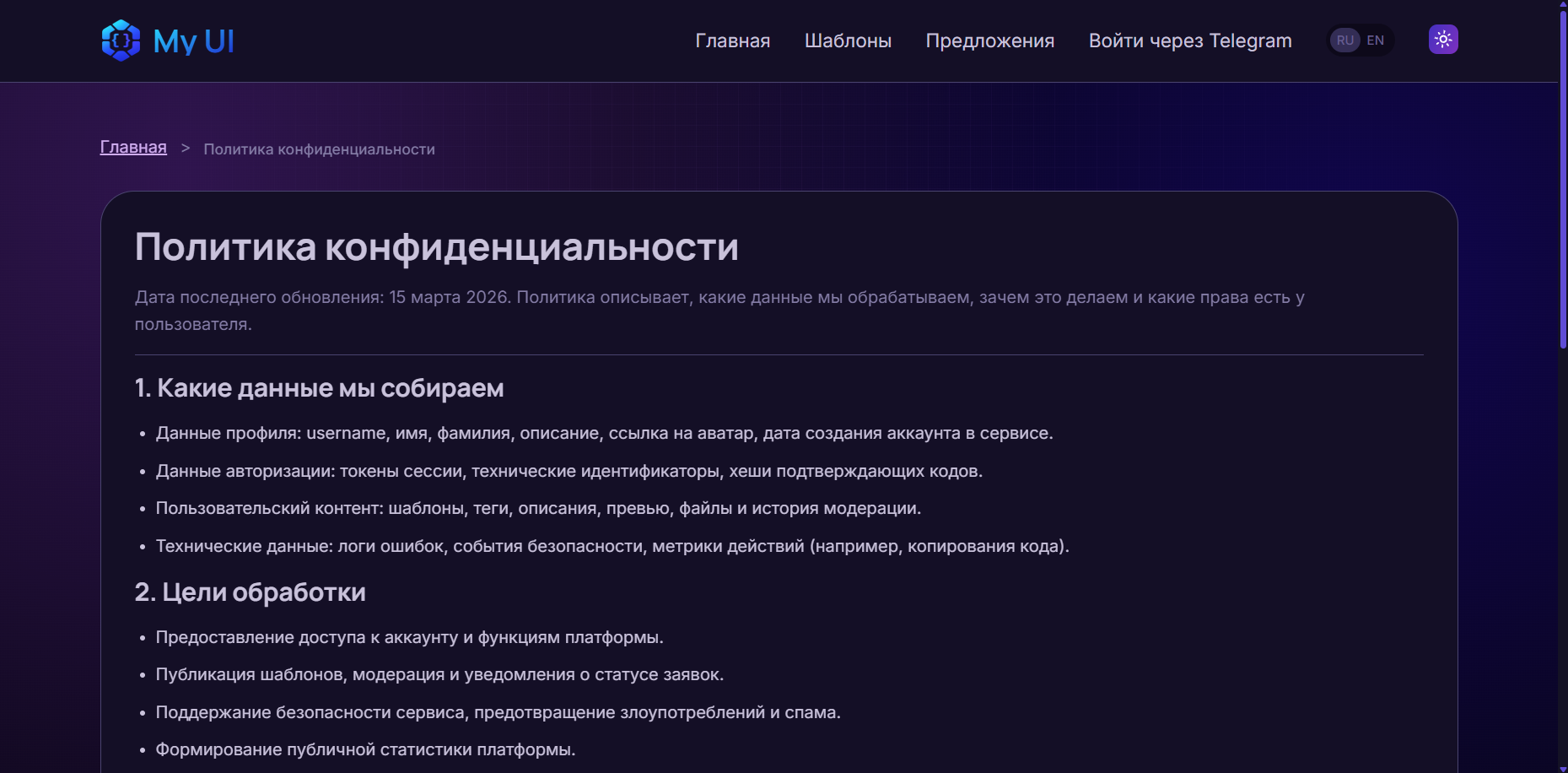
Task: Open the Предложения nav menu item
Action: (990, 41)
